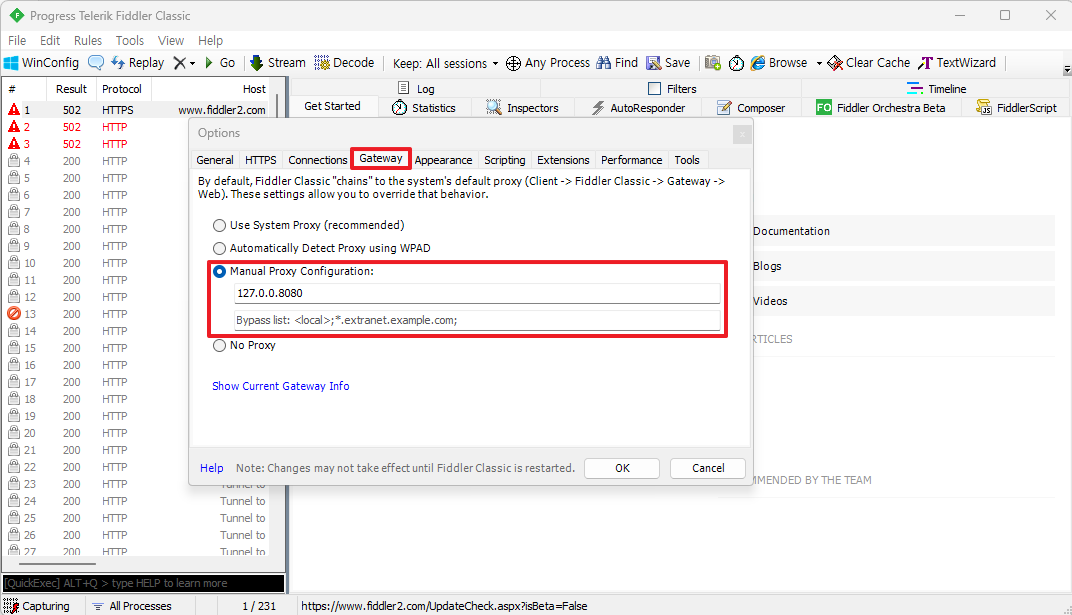Open the Timeline tab
Image resolution: width=1072 pixels, height=615 pixels.
point(936,89)
